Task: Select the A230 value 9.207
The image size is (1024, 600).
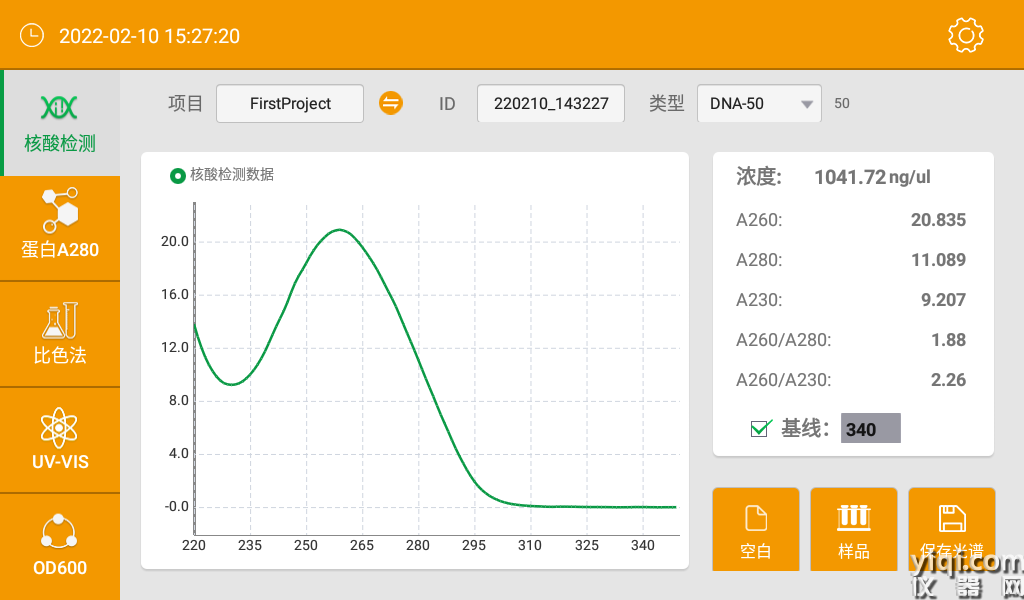Action: pos(943,300)
